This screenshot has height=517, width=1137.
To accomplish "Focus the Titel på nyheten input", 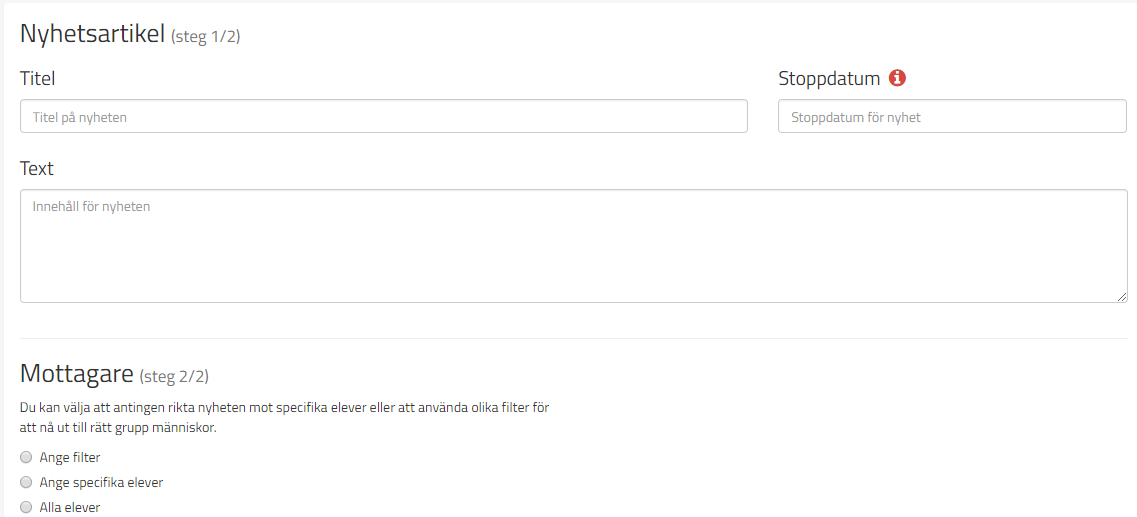I will point(383,117).
